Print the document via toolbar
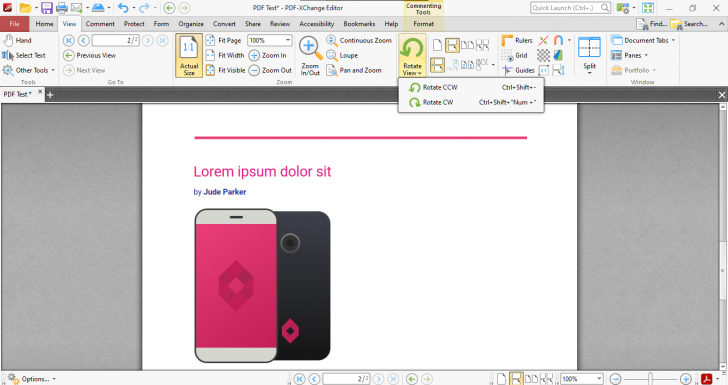 click(x=61, y=7)
